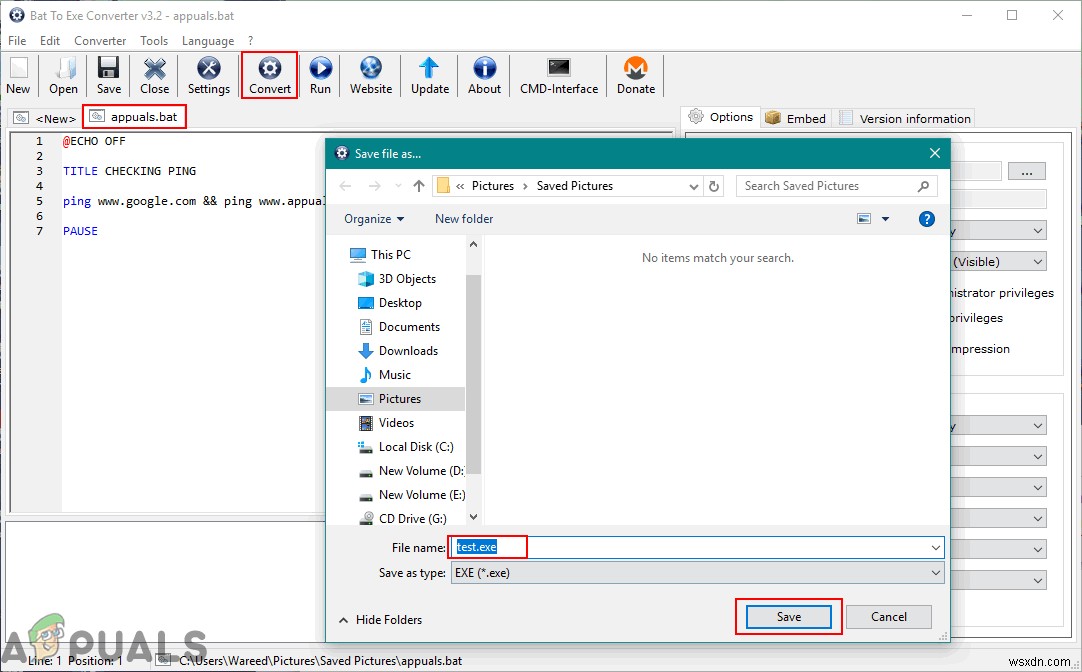Click the About icon
The width and height of the screenshot is (1082, 672).
click(x=483, y=75)
